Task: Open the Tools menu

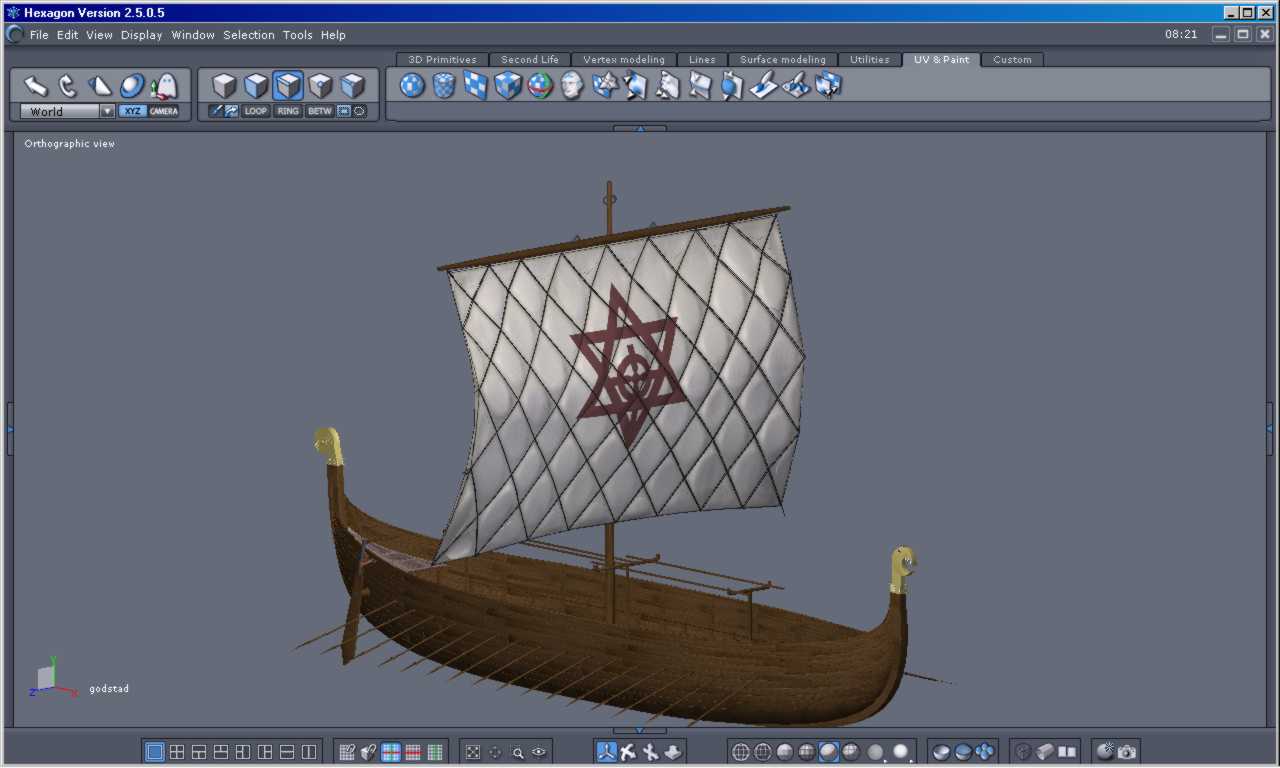Action: click(298, 35)
